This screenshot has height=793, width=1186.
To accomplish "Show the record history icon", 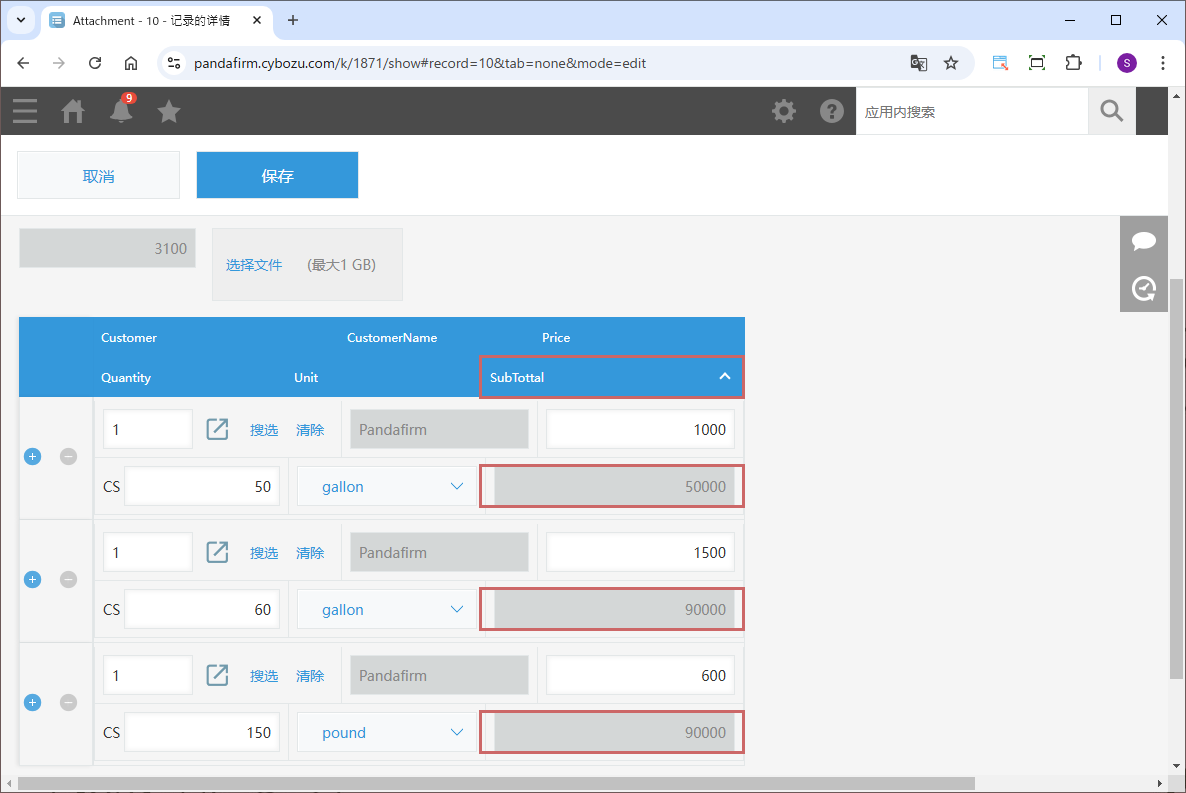I will [x=1144, y=289].
